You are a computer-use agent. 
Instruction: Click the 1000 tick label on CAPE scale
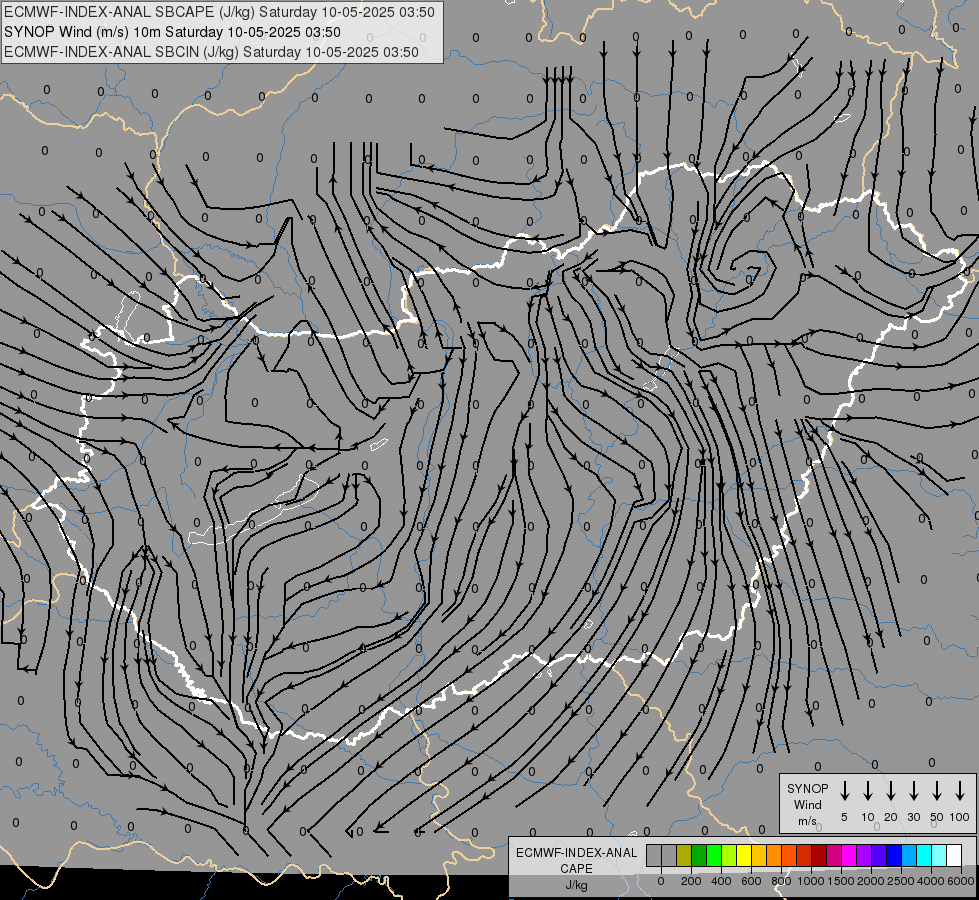(811, 881)
